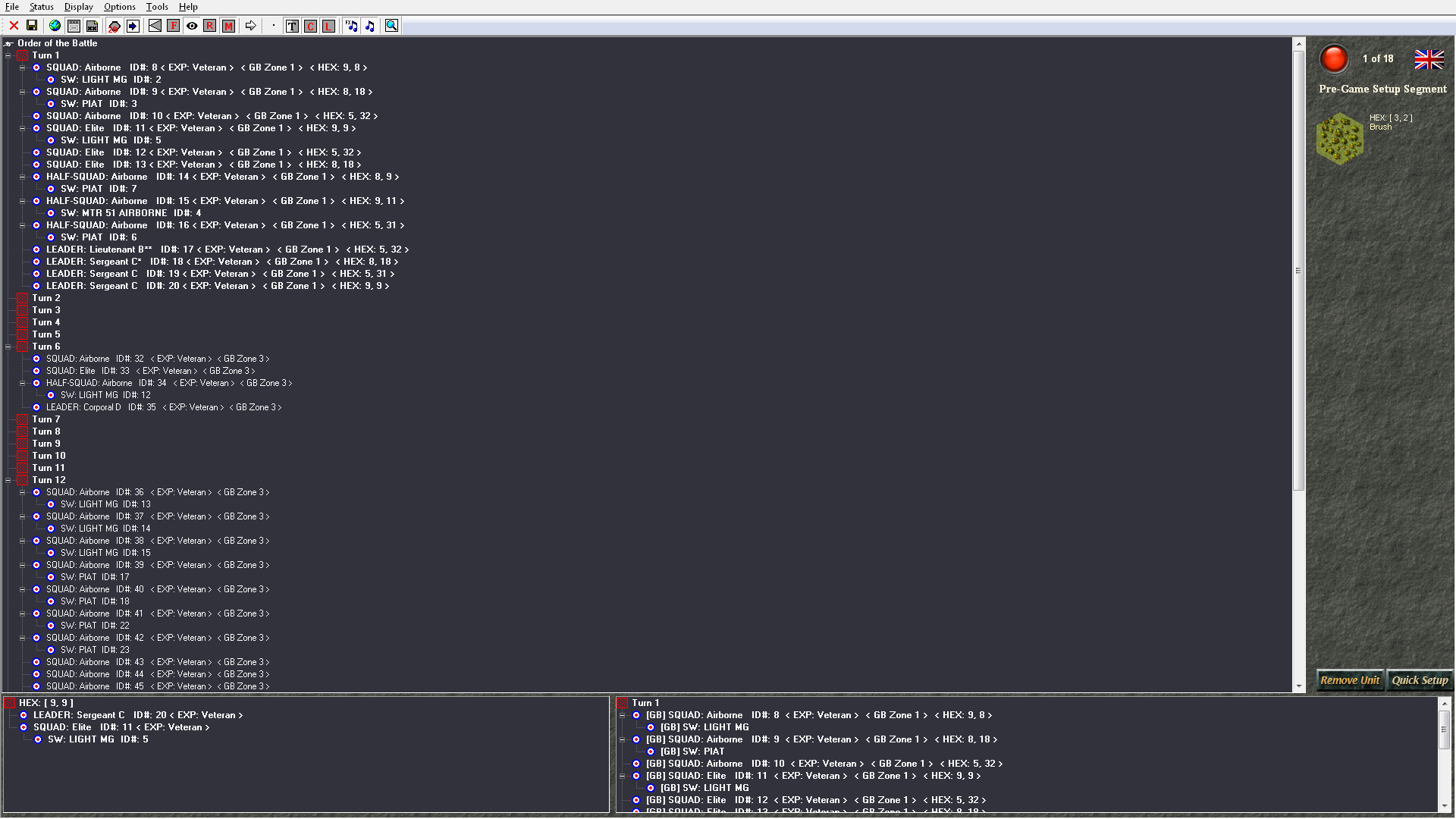The image size is (1456, 819).
Task: Open the Status menu
Action: [x=42, y=7]
